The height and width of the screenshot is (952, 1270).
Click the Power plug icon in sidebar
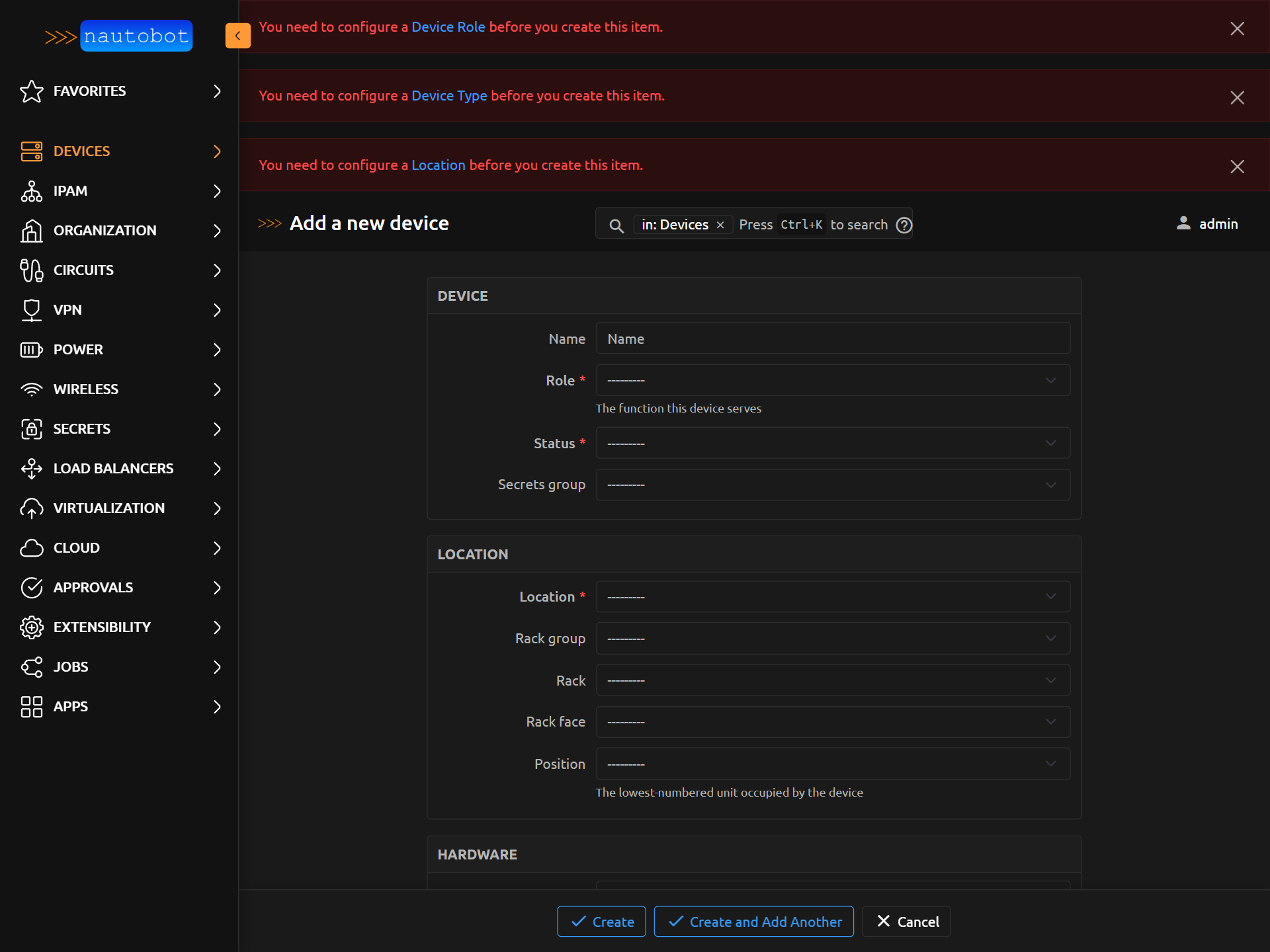point(30,350)
